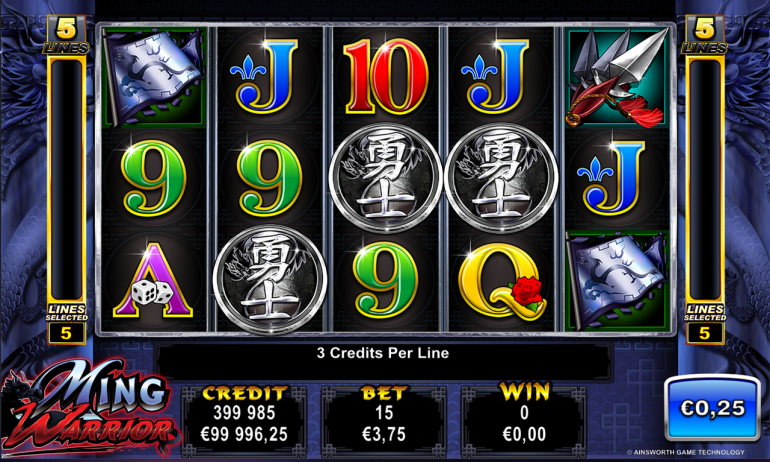
Task: Click the €0,25 denomination button
Action: [x=712, y=408]
